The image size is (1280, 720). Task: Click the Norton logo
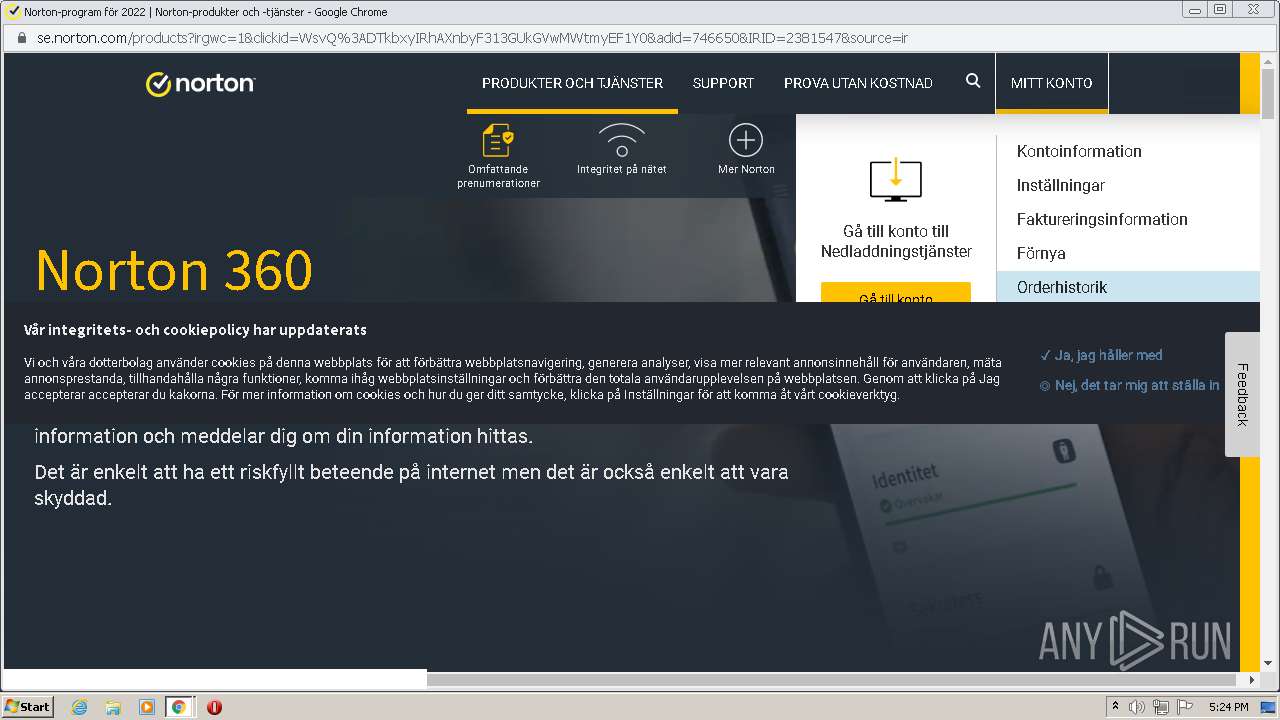[x=200, y=83]
